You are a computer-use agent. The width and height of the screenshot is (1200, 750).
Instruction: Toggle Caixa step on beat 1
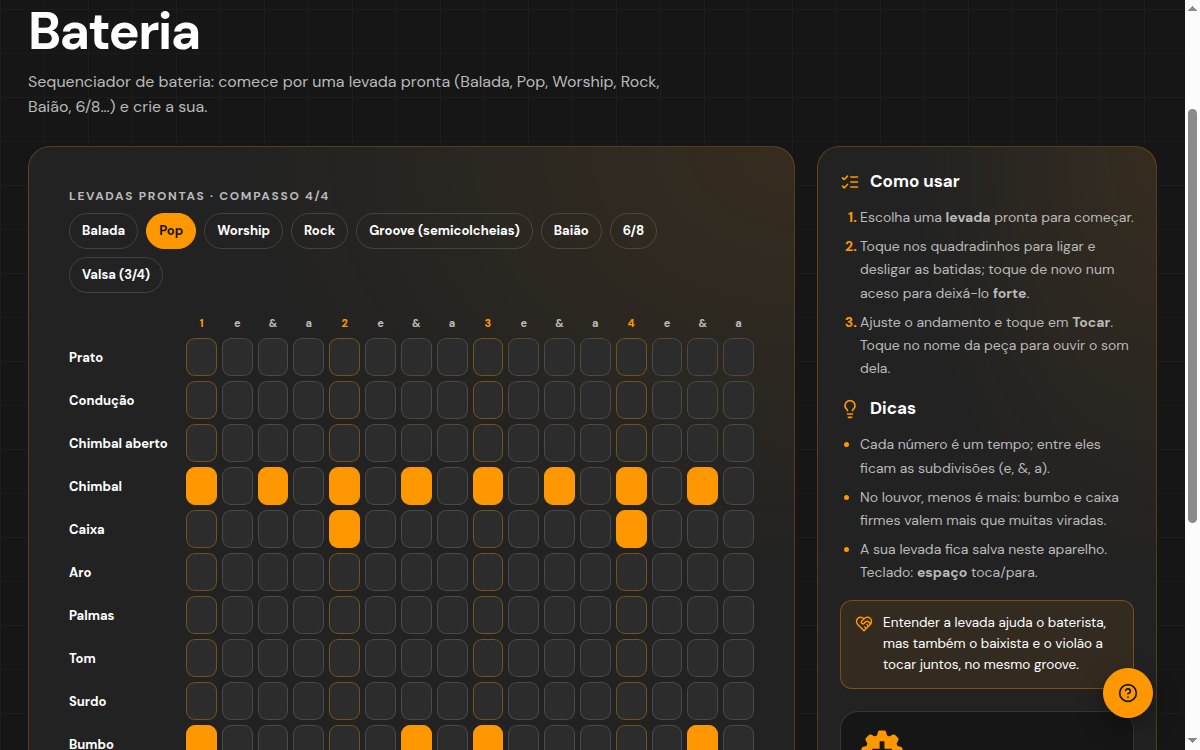tap(201, 529)
